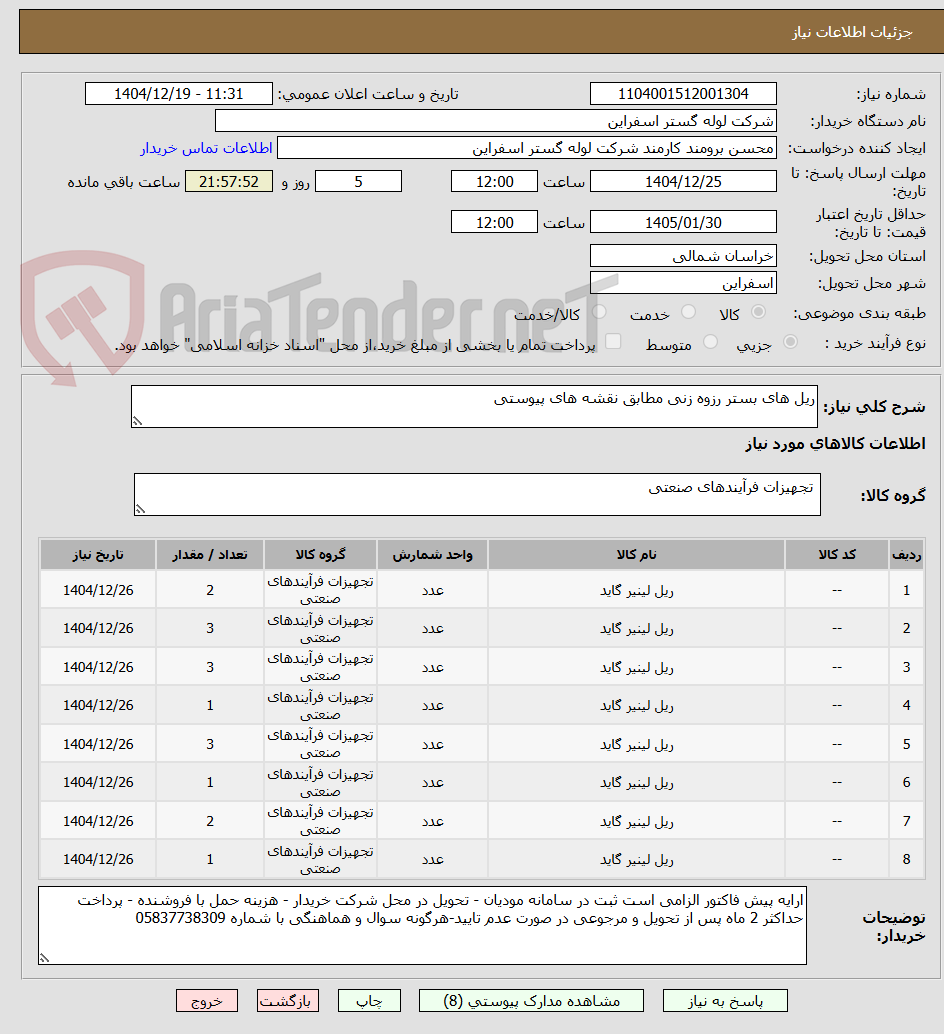
Task: Click the announcement date 1404/12/19 field
Action: (179, 94)
